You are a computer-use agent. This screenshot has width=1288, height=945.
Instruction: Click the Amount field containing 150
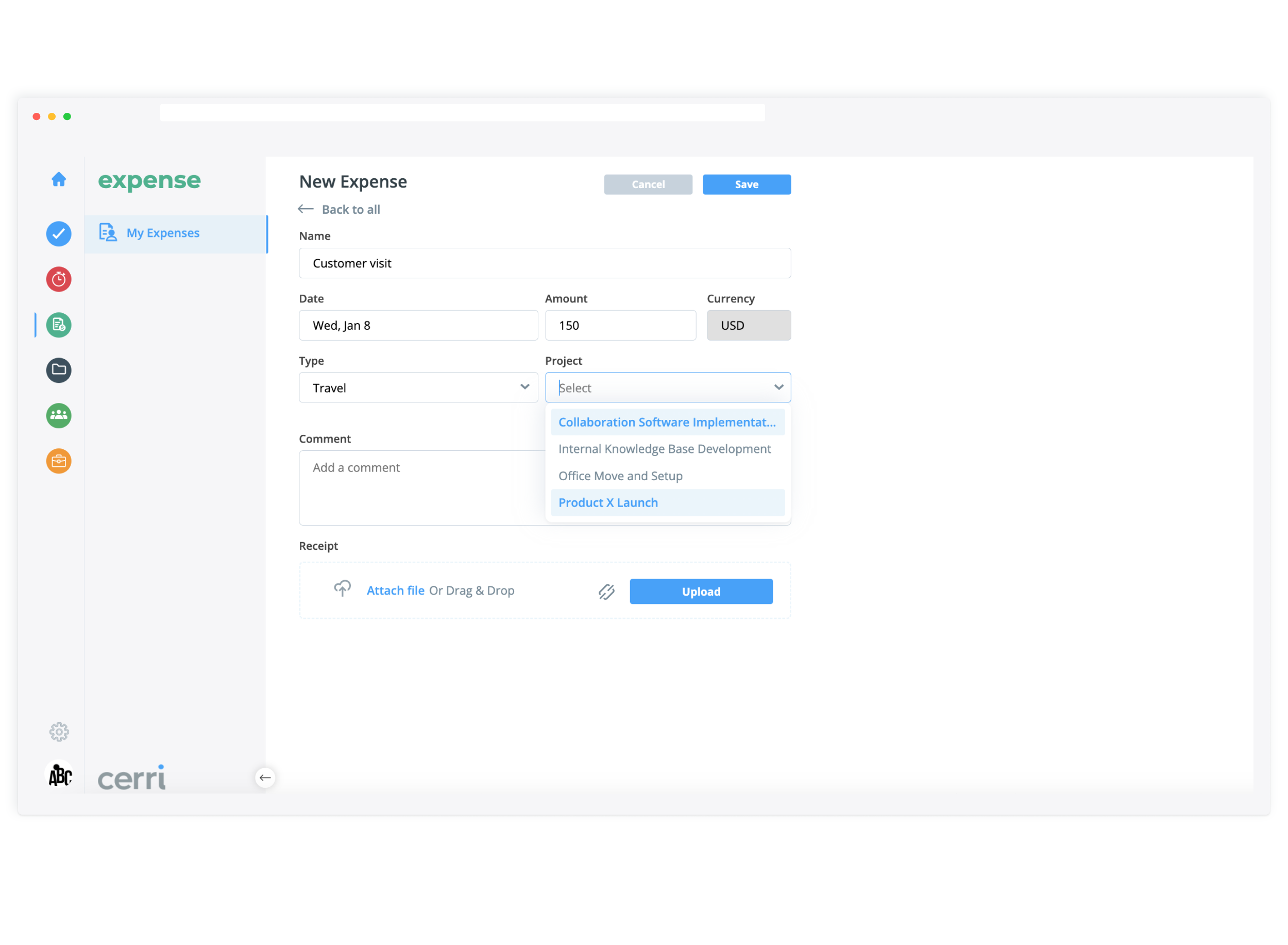point(620,326)
